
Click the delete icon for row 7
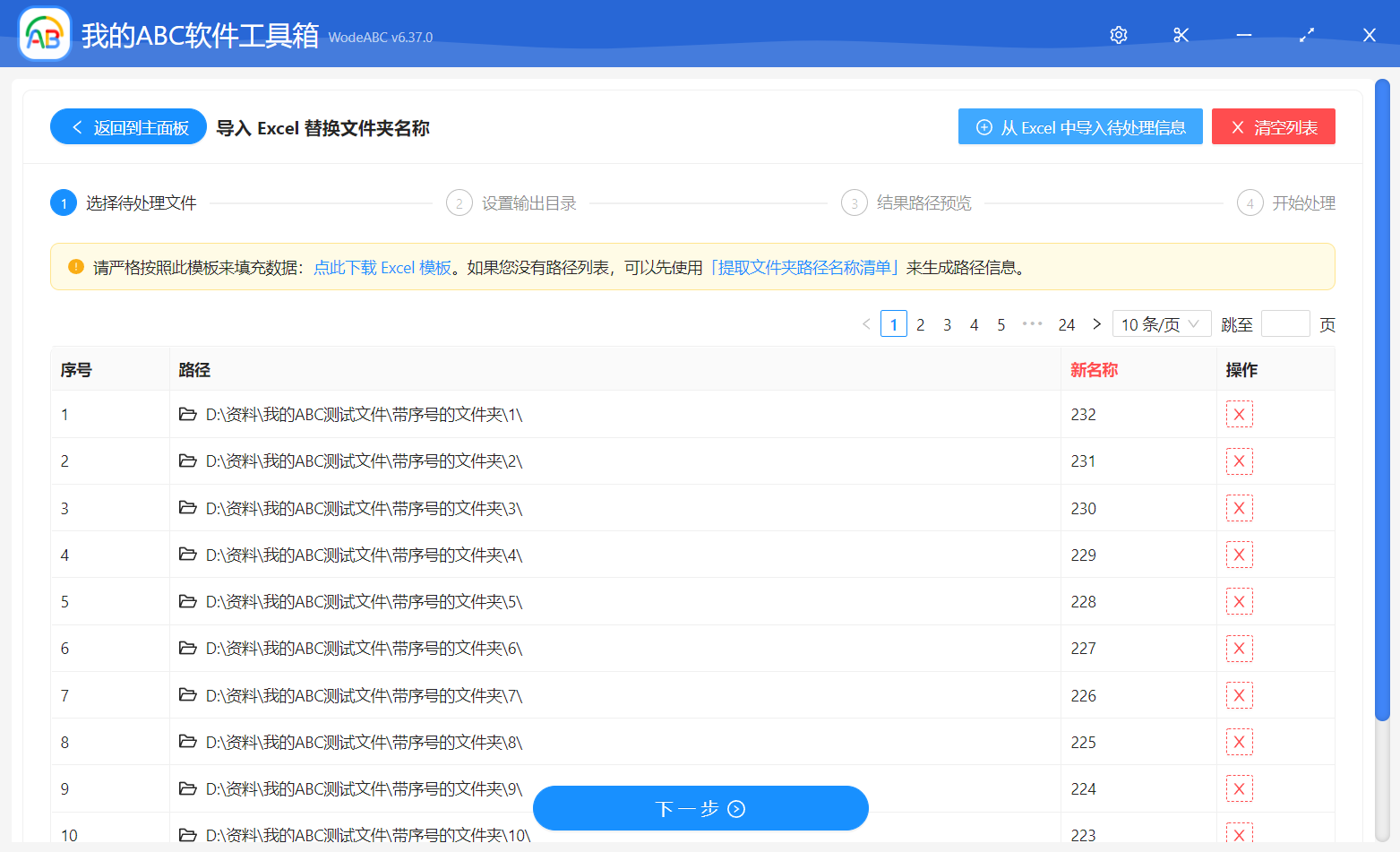coord(1239,696)
